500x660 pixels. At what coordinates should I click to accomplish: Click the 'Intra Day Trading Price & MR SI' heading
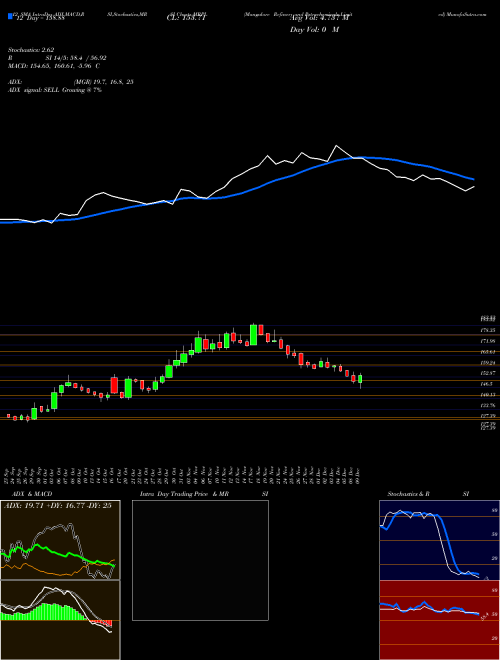pyautogui.click(x=204, y=494)
